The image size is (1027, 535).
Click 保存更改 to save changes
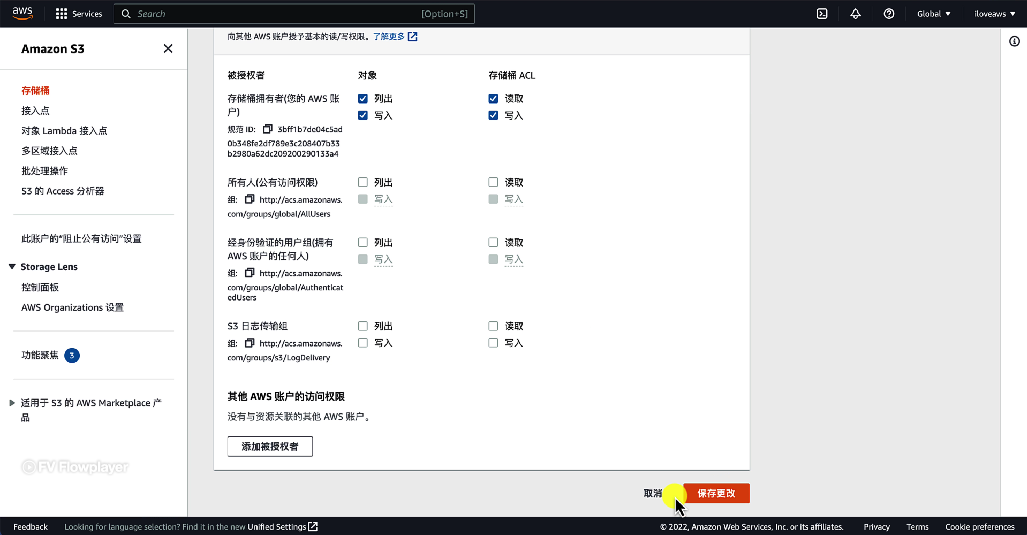coord(717,493)
